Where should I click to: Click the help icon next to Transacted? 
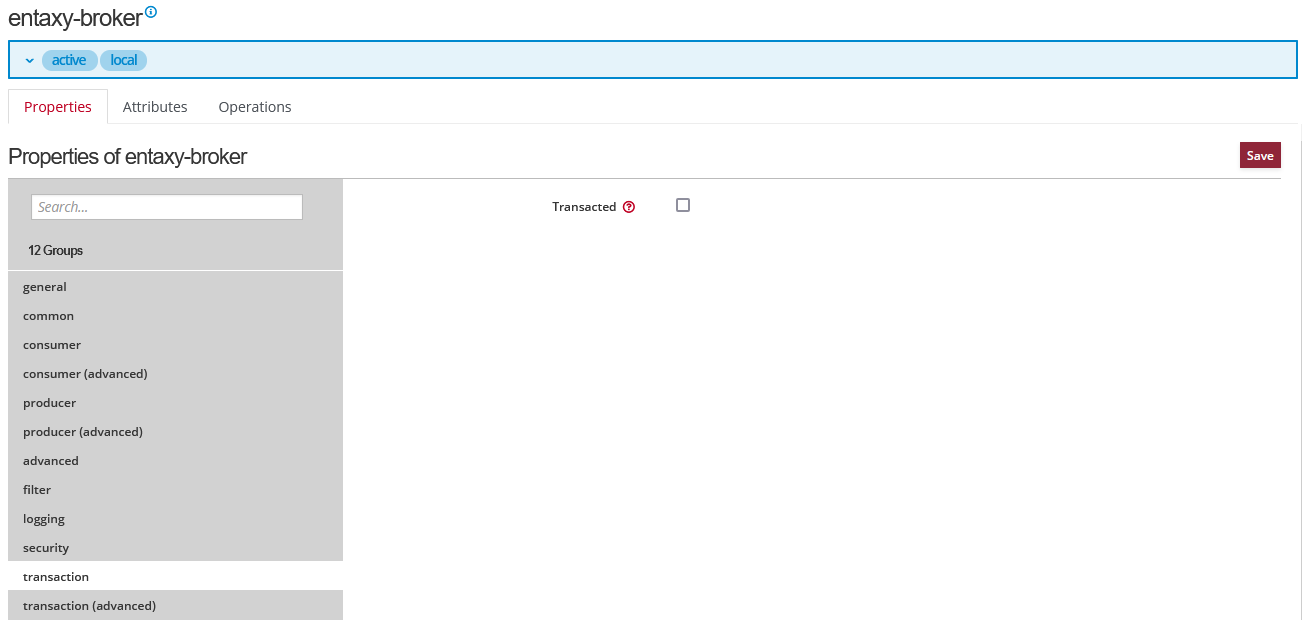tap(629, 207)
